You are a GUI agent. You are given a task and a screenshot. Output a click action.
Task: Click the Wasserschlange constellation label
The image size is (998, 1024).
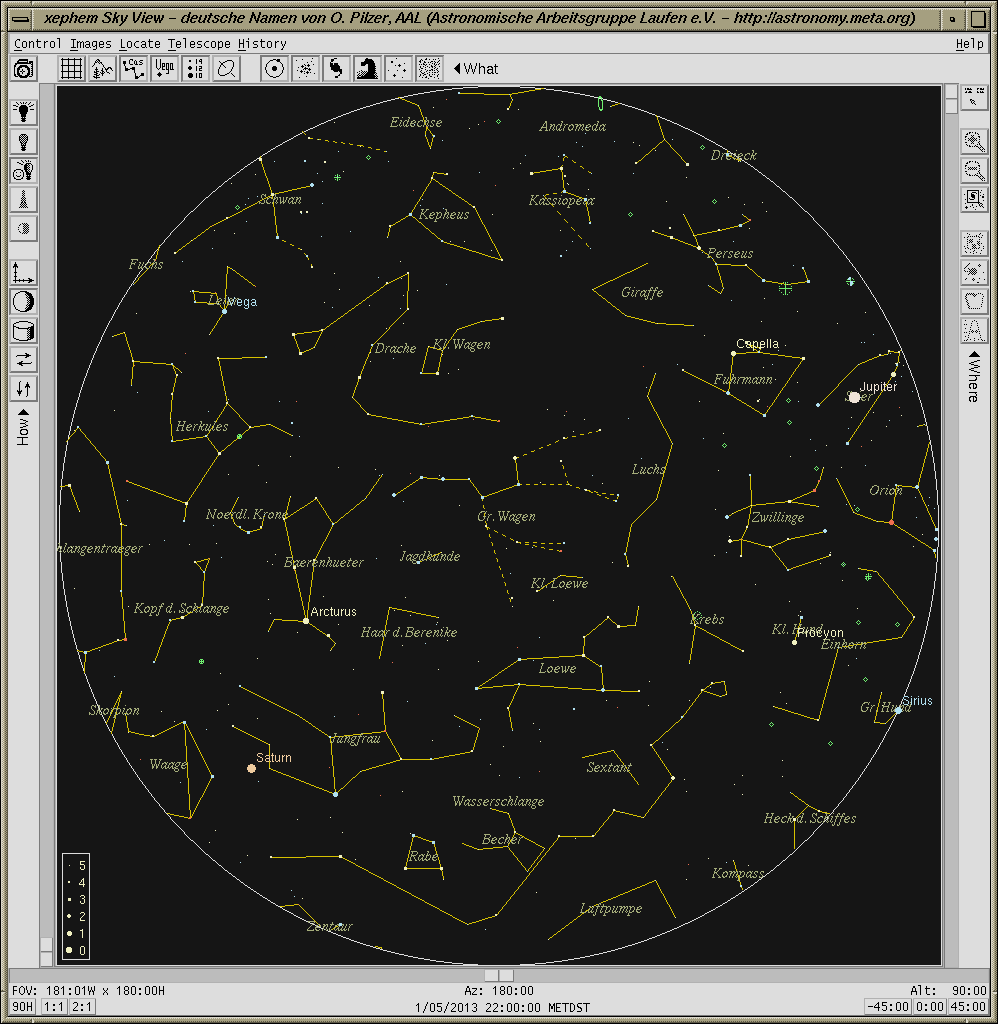498,801
